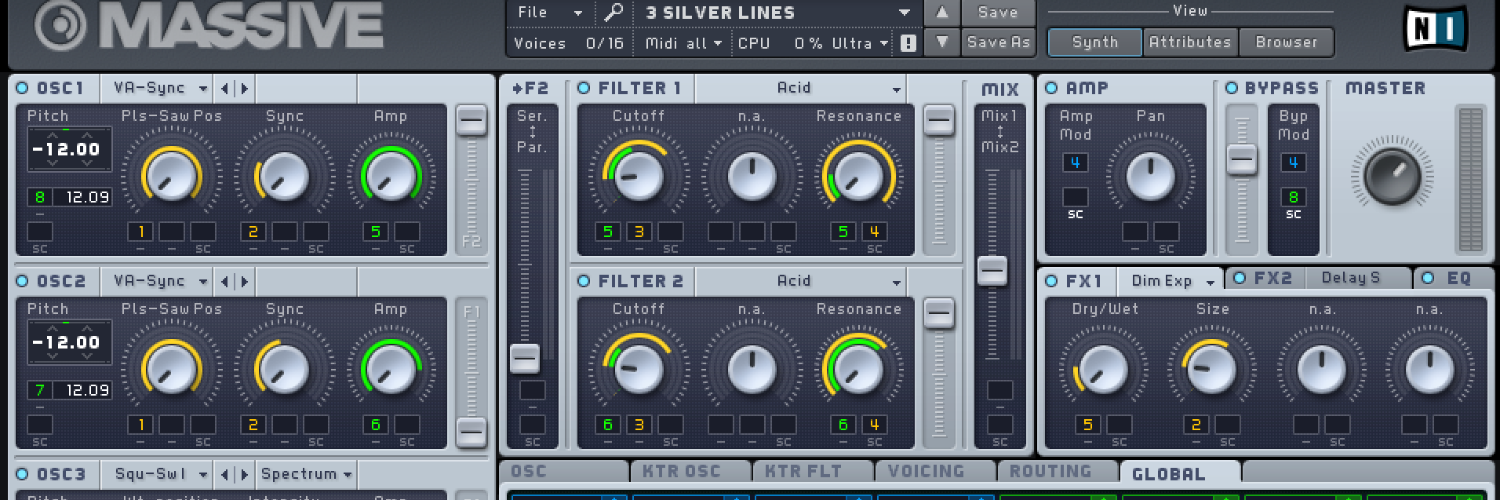Open Filter 1 Acid type dropdown
The height and width of the screenshot is (500, 1500).
(x=800, y=88)
